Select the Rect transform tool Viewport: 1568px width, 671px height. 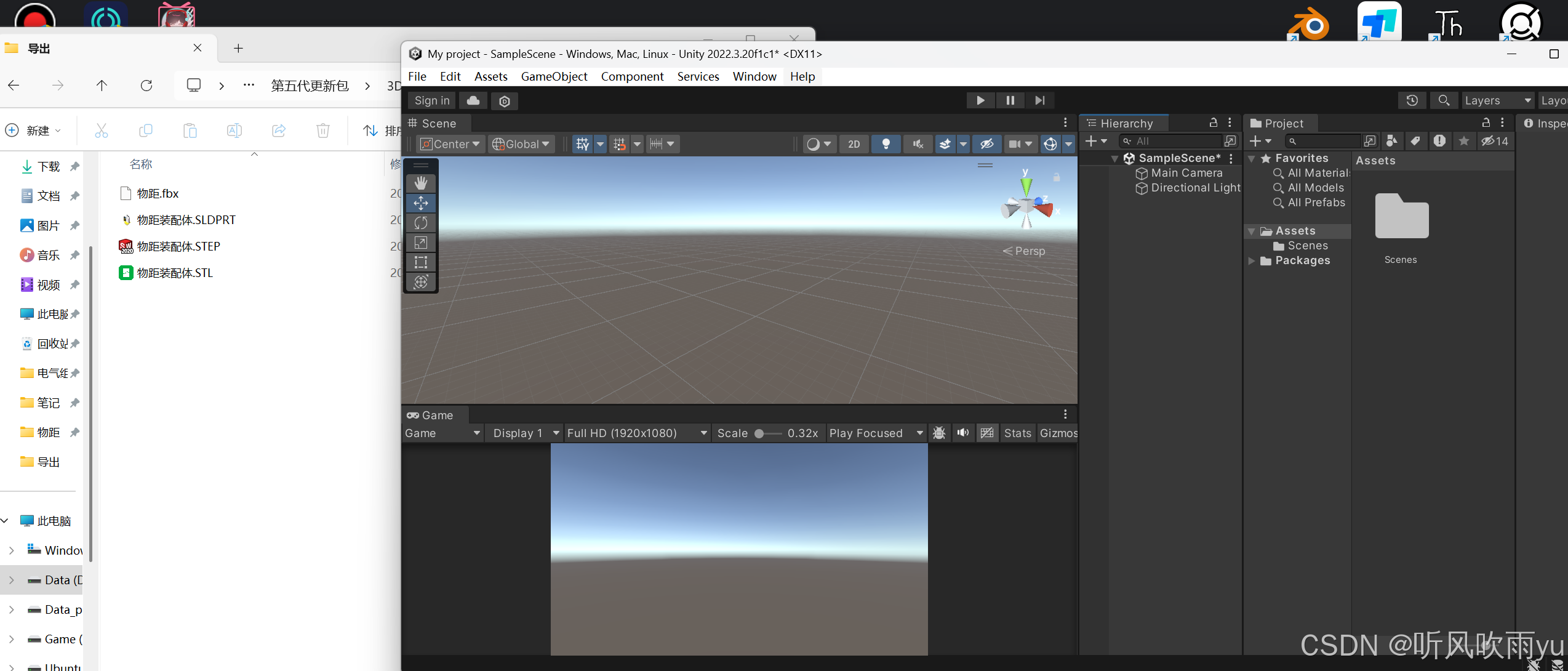[421, 262]
